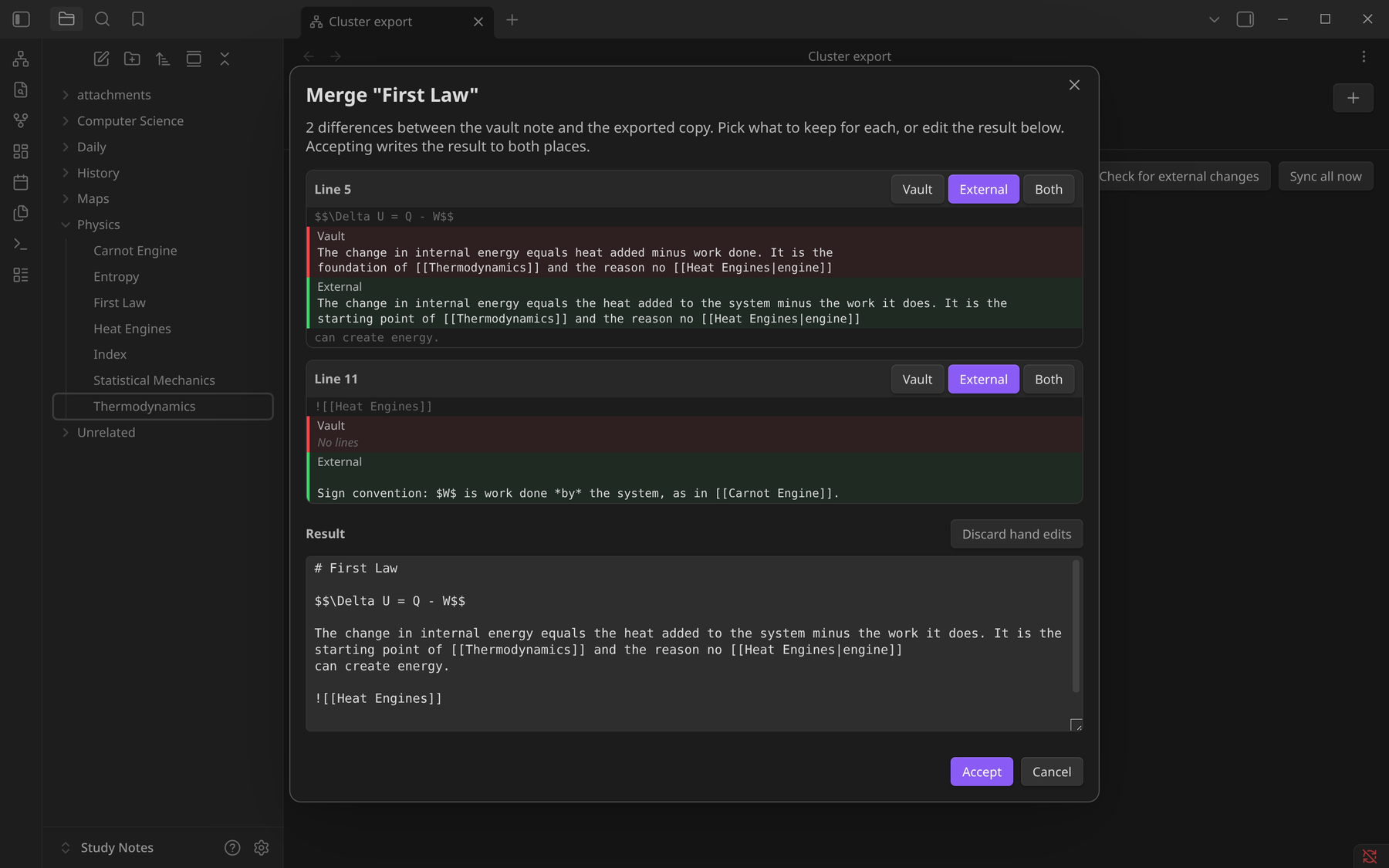Open the tab list dropdown chevron
Screen dimensions: 1389x868
coord(1214,19)
